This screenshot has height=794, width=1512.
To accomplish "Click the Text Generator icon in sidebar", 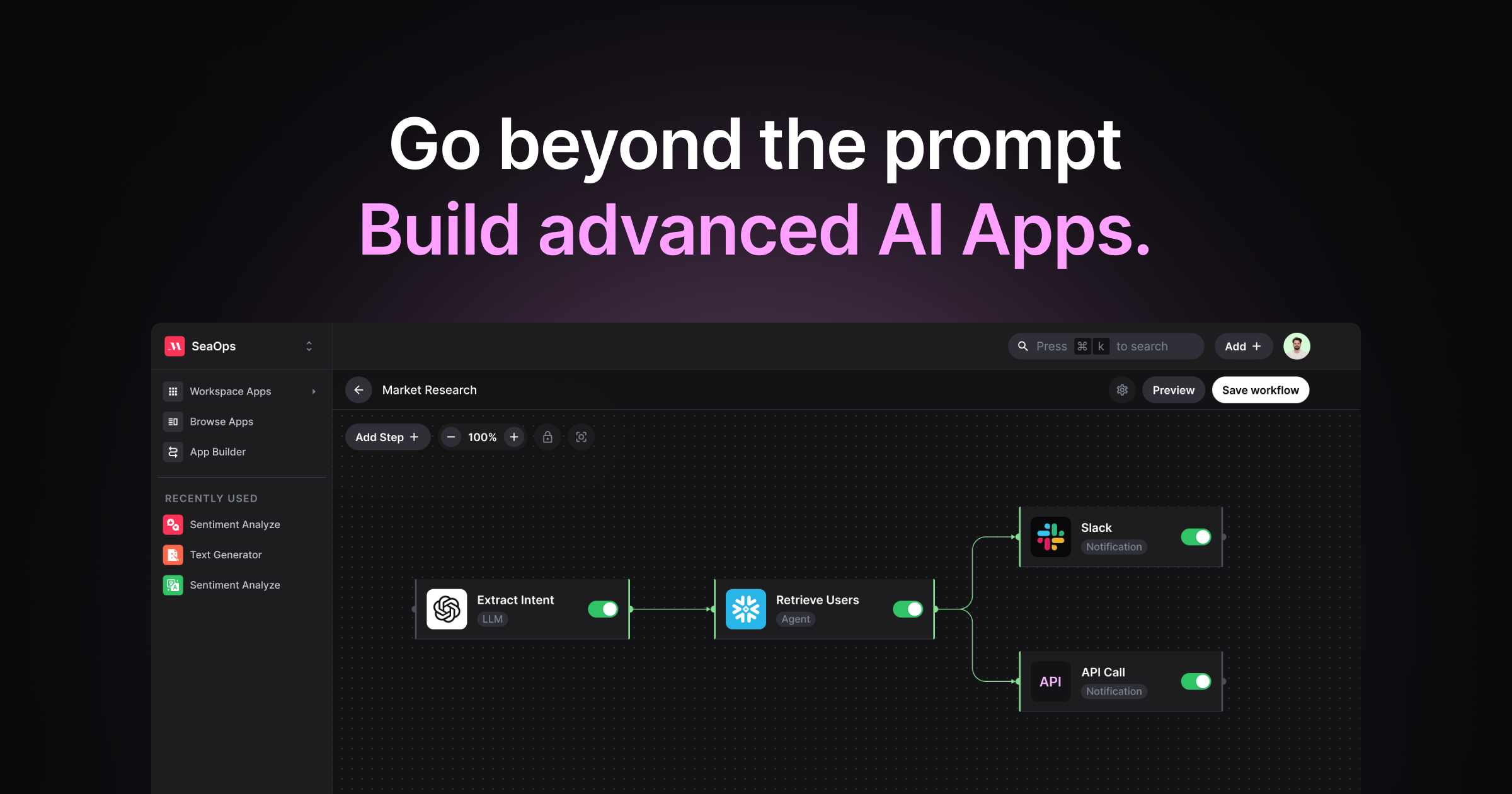I will tap(173, 553).
